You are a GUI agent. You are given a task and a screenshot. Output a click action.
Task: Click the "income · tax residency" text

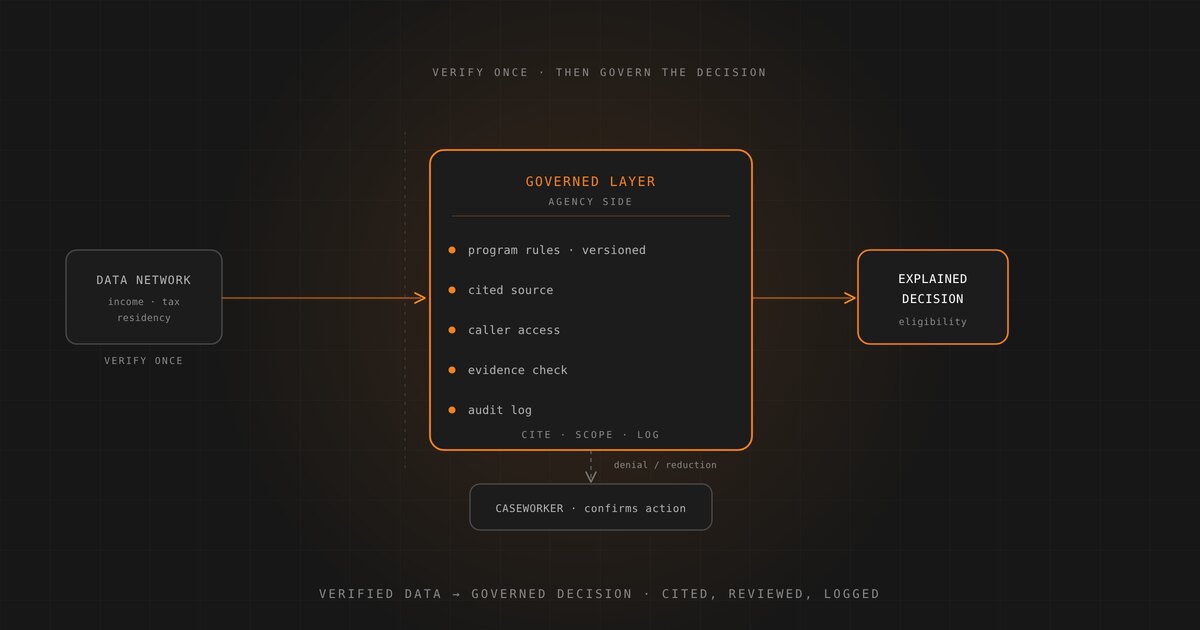pyautogui.click(x=144, y=310)
